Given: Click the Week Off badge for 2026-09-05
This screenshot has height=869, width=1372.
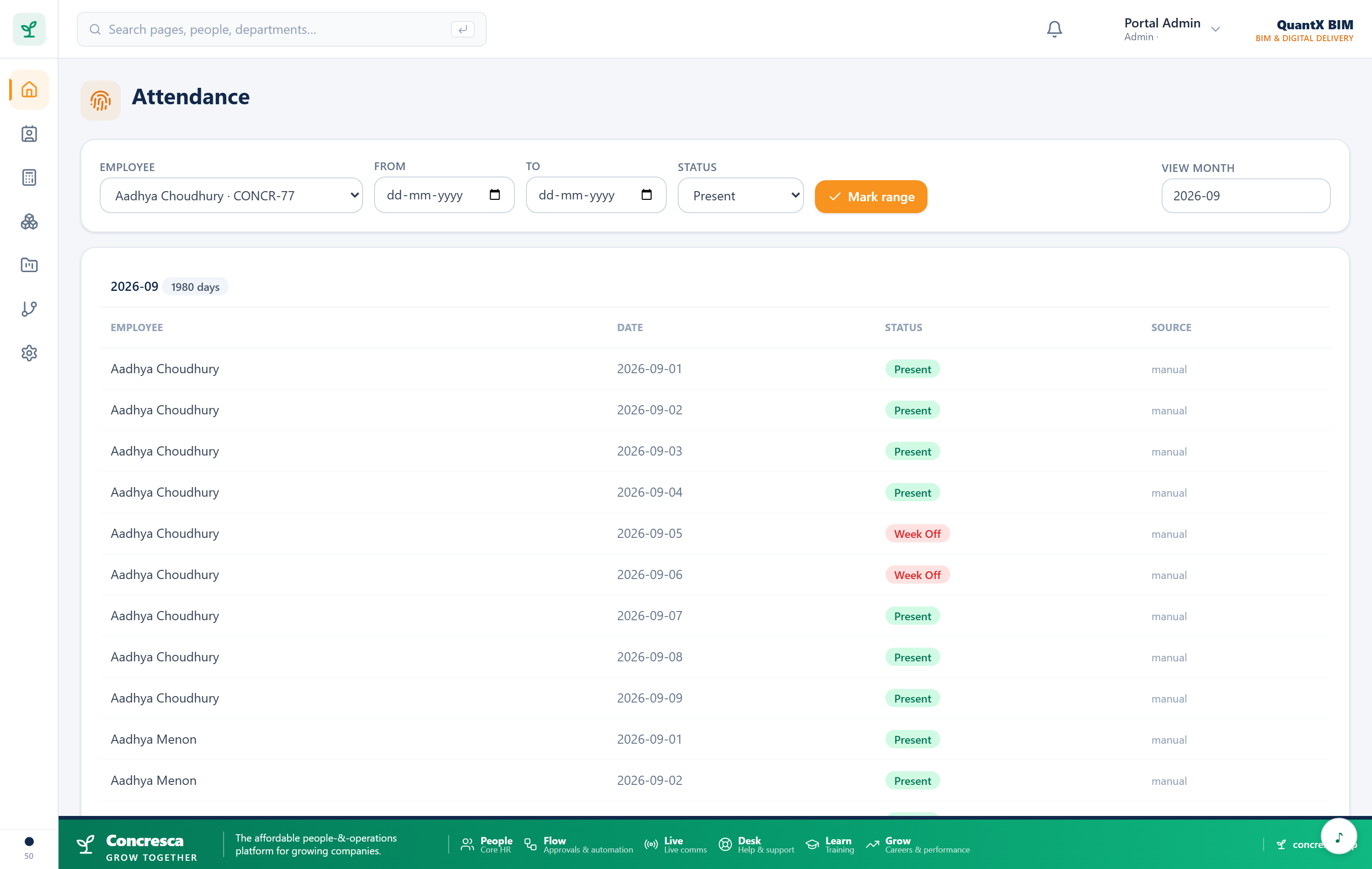Looking at the screenshot, I should coord(917,534).
